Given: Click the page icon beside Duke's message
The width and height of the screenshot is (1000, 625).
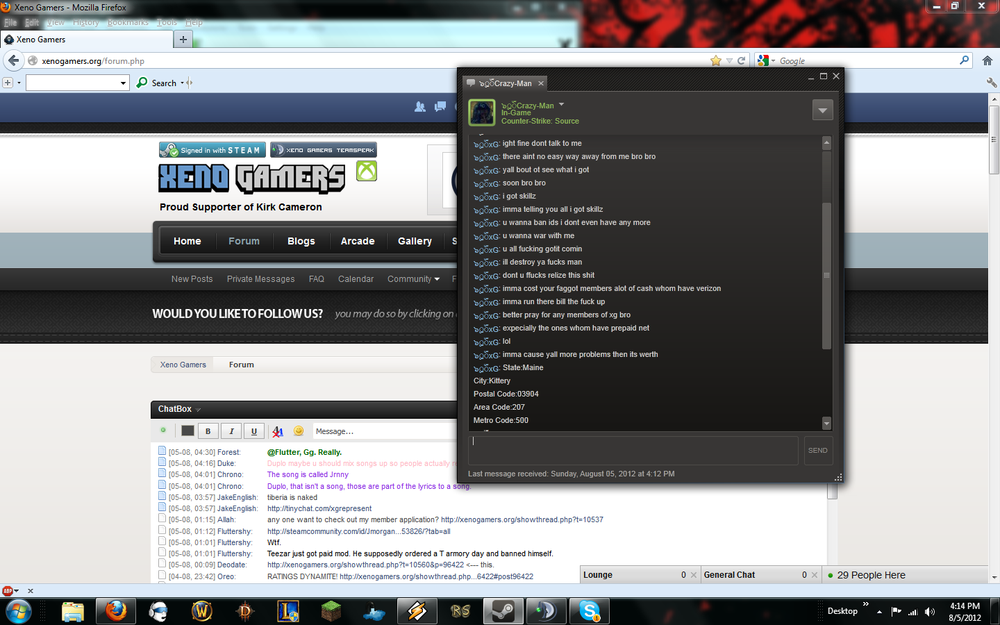Looking at the screenshot, I should [x=162, y=462].
